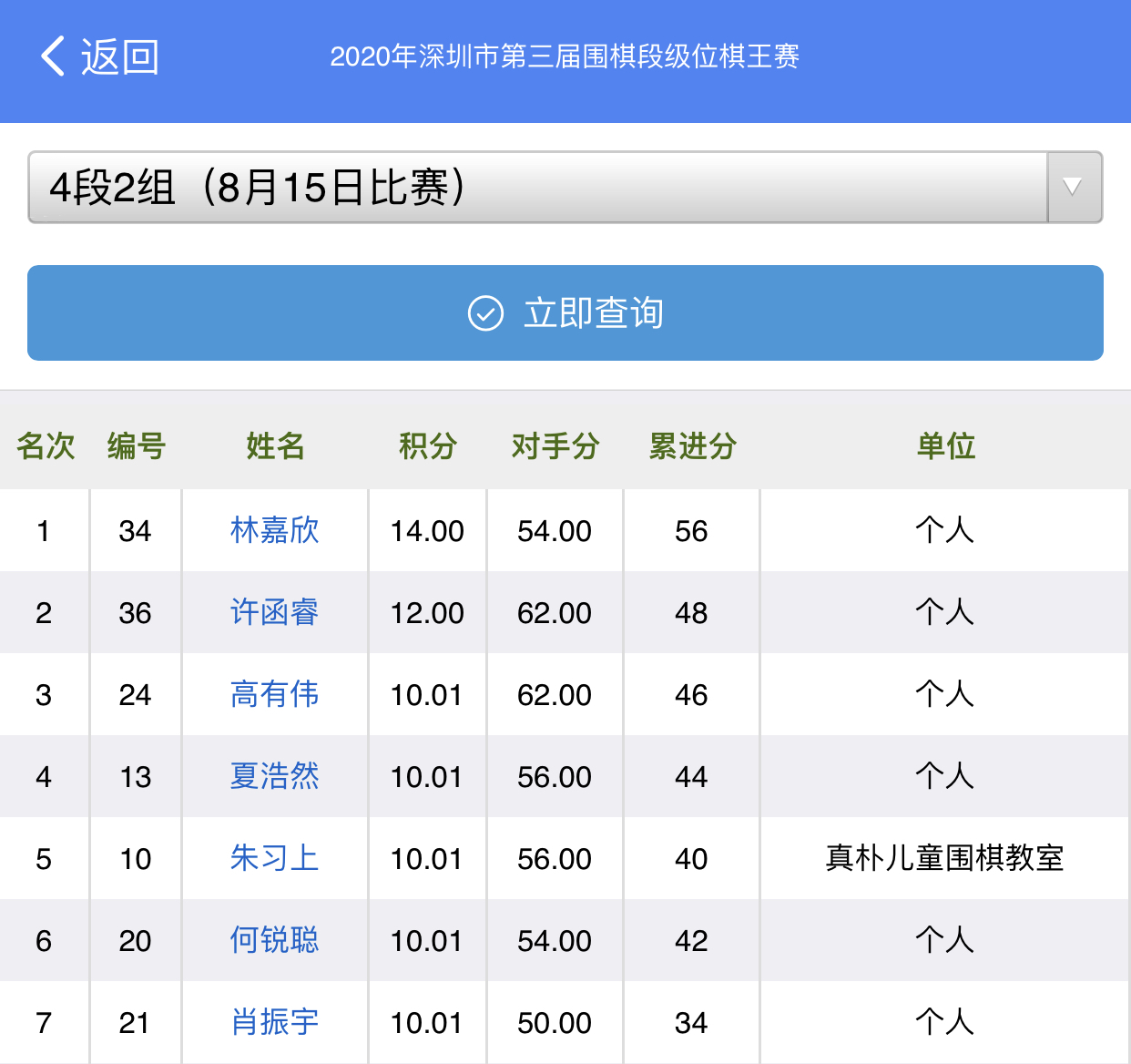Viewport: 1131px width, 1064px height.
Task: Click the 名次 column header
Action: click(x=45, y=446)
